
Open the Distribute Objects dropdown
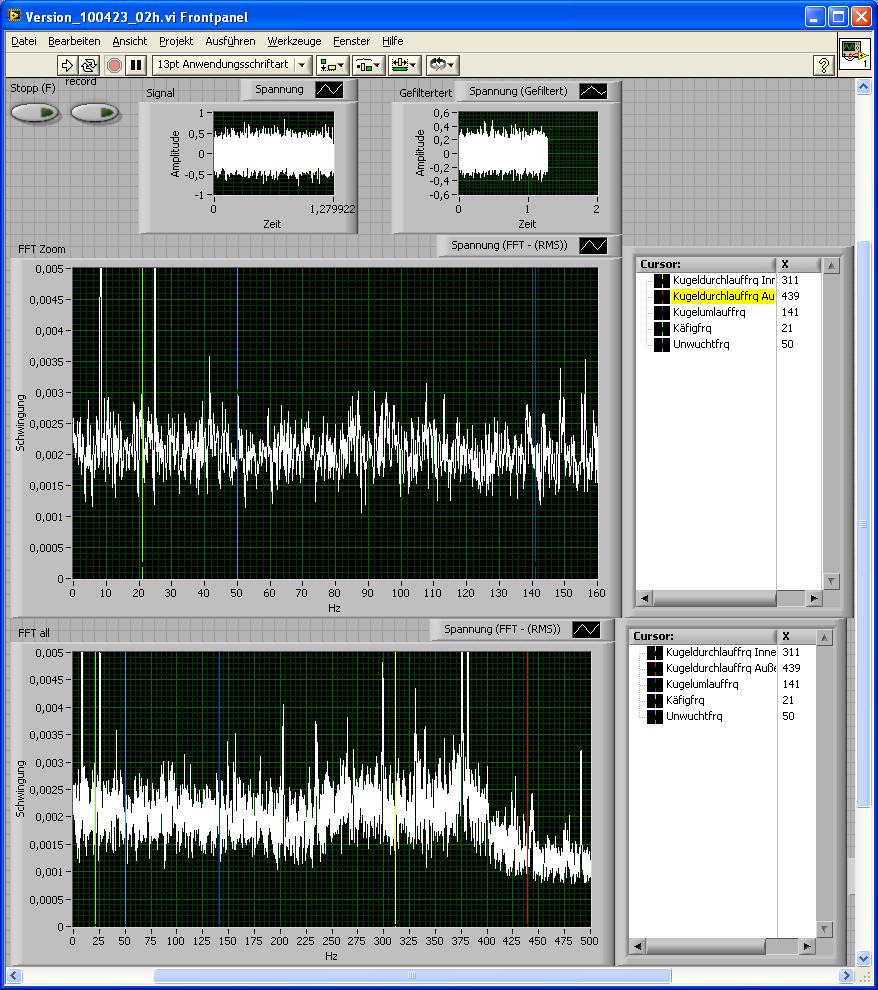click(367, 65)
